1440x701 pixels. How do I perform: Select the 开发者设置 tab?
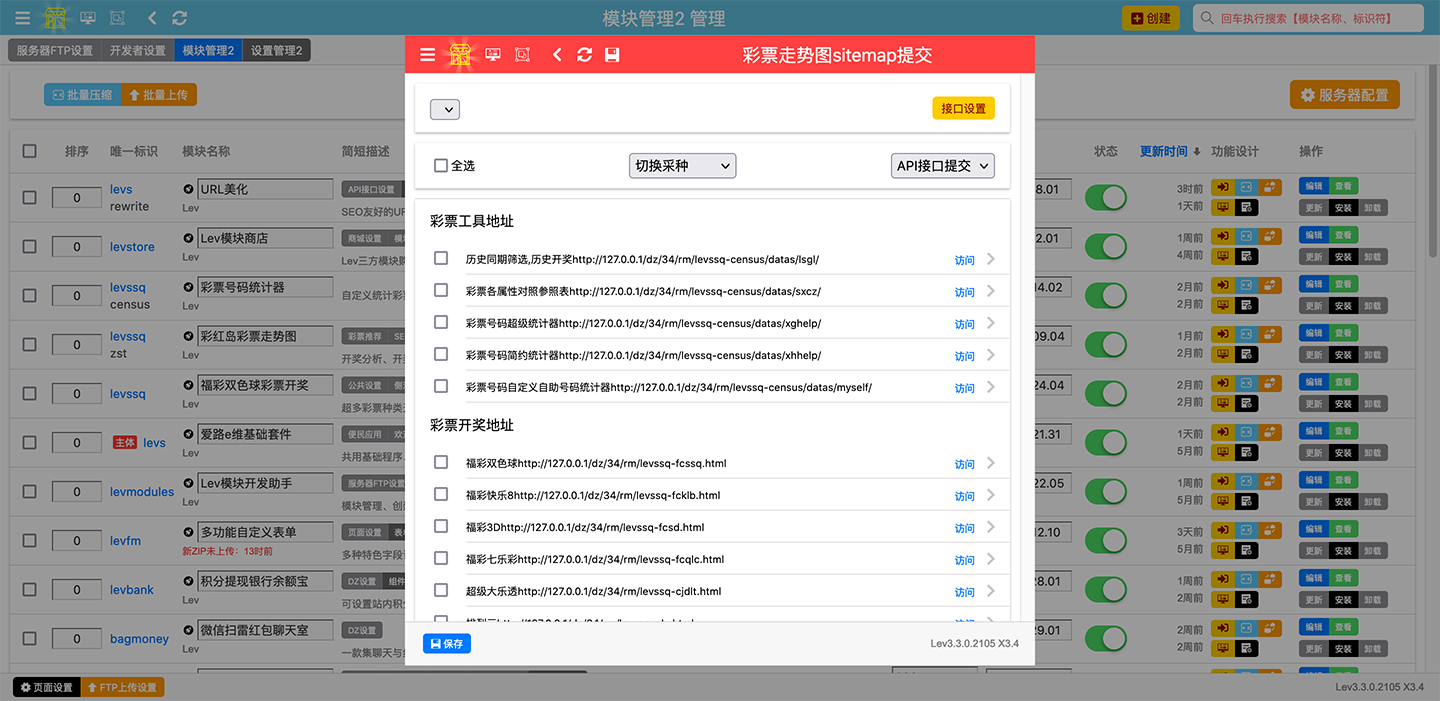(138, 51)
